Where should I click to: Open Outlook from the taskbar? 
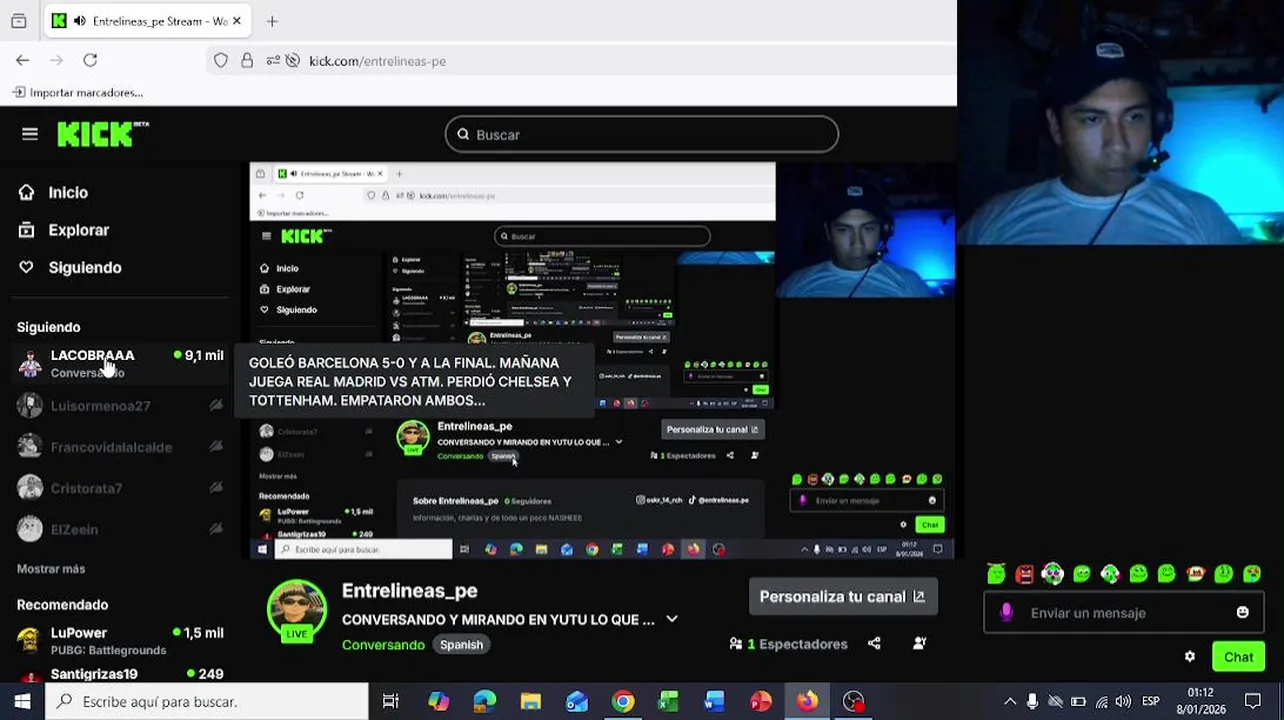point(577,701)
